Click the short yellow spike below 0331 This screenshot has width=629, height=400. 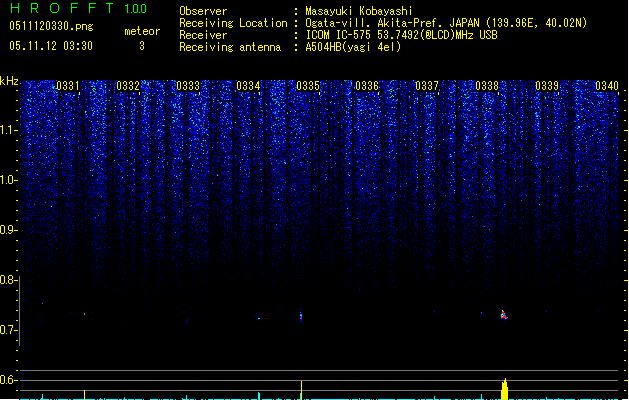[x=84, y=394]
